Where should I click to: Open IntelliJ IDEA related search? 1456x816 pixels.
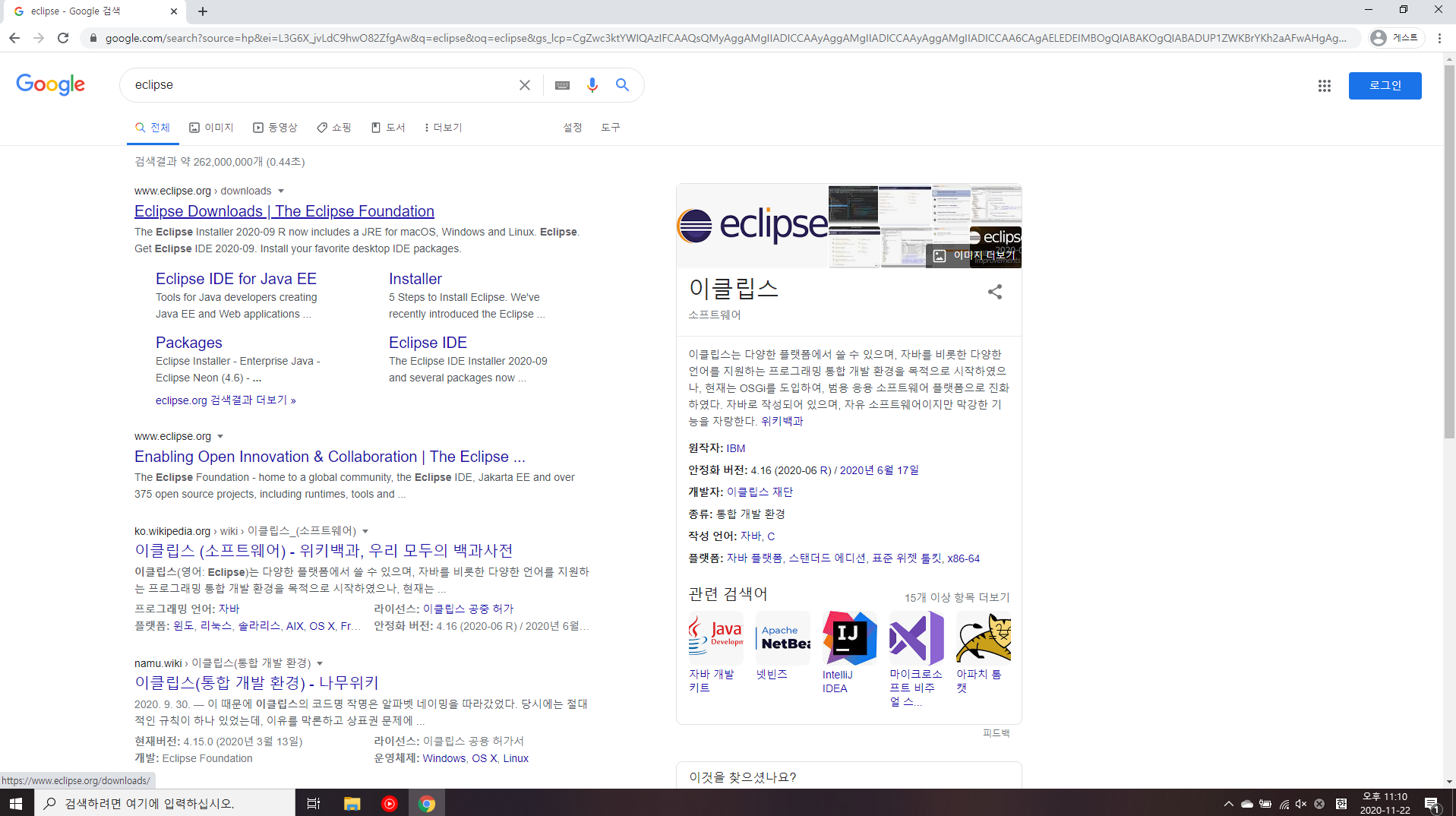point(849,653)
